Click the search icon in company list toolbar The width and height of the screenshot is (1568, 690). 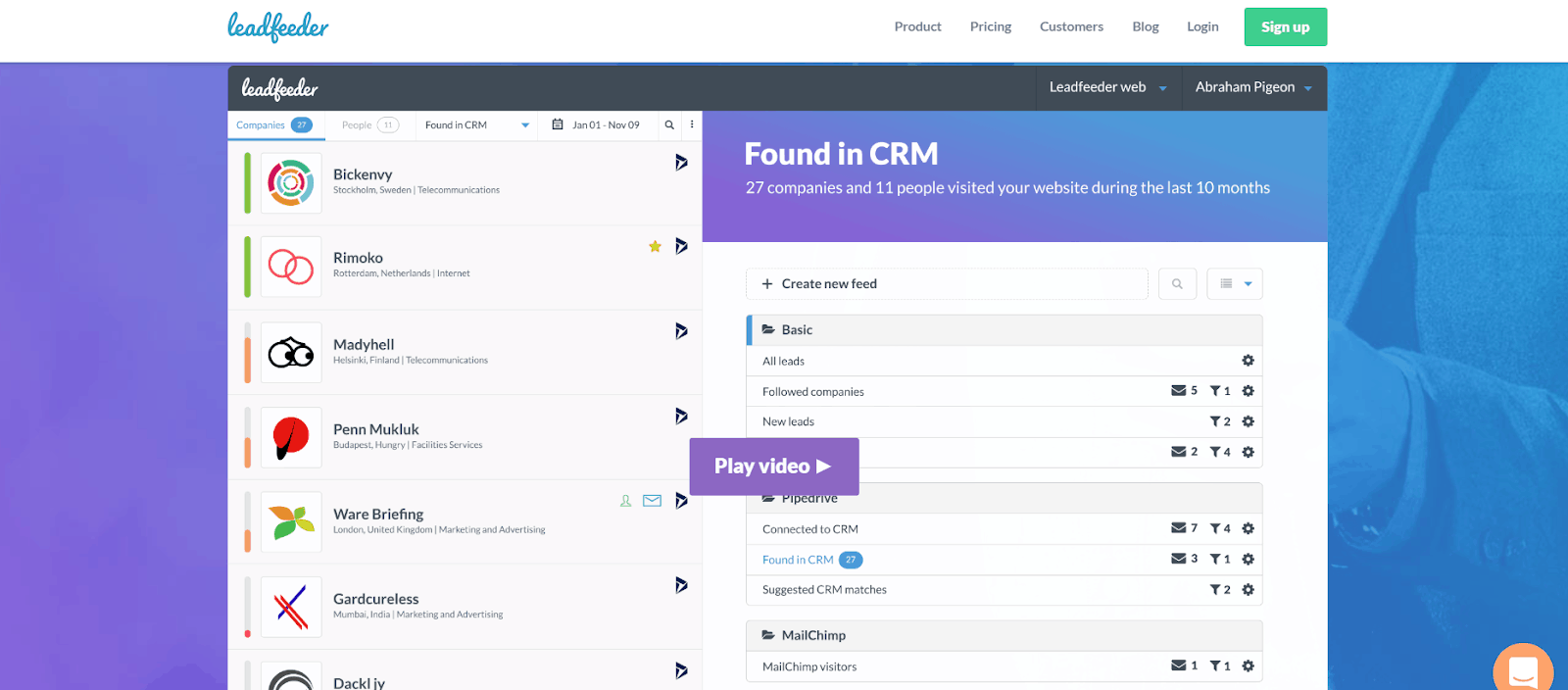click(669, 124)
